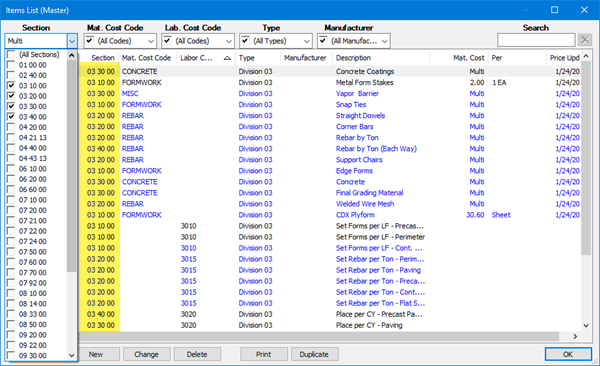Check the 07 92 00 section checkbox
Image resolution: width=600 pixels, height=366 pixels.
click(11, 283)
